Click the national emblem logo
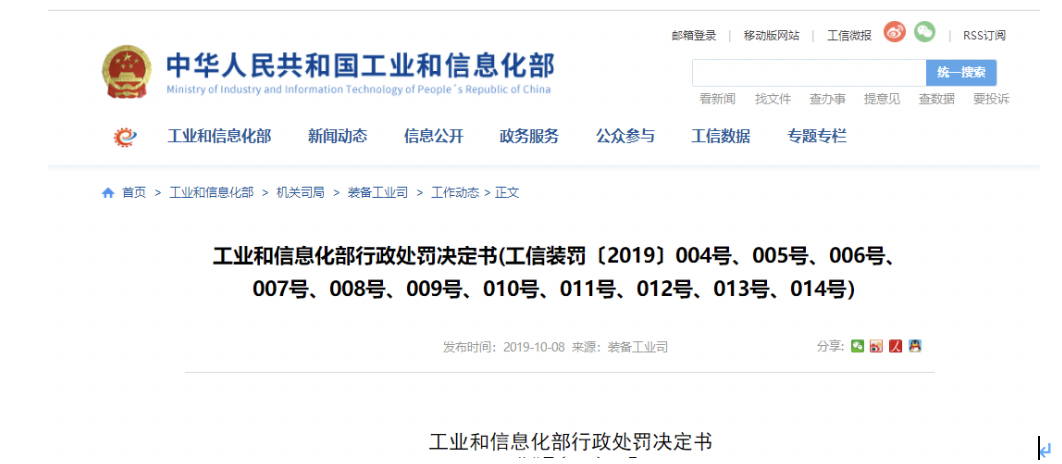1062x464 pixels. (x=127, y=72)
